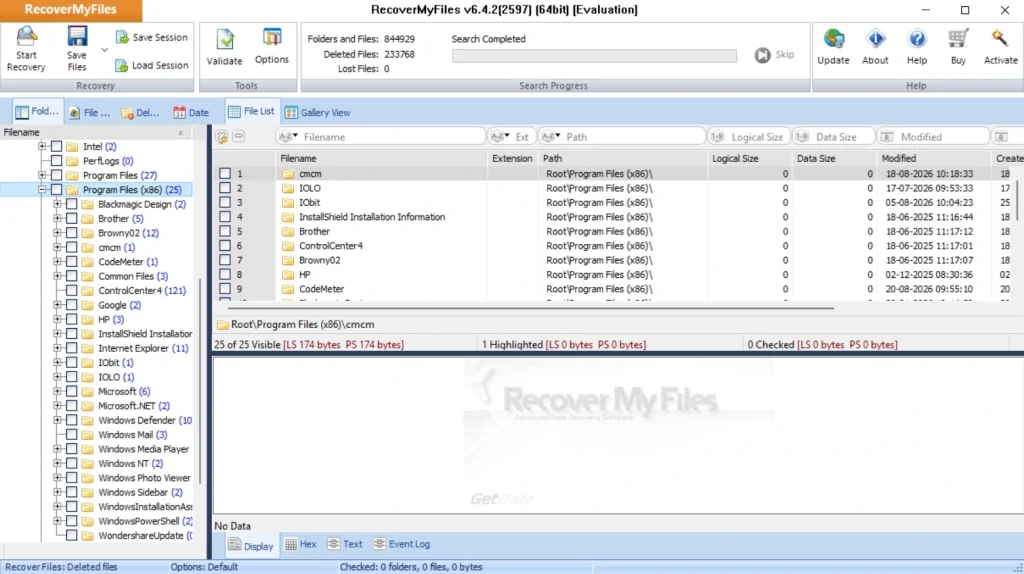Collapse the Program Files (x86) tree node
The height and width of the screenshot is (574, 1024).
click(x=42, y=189)
